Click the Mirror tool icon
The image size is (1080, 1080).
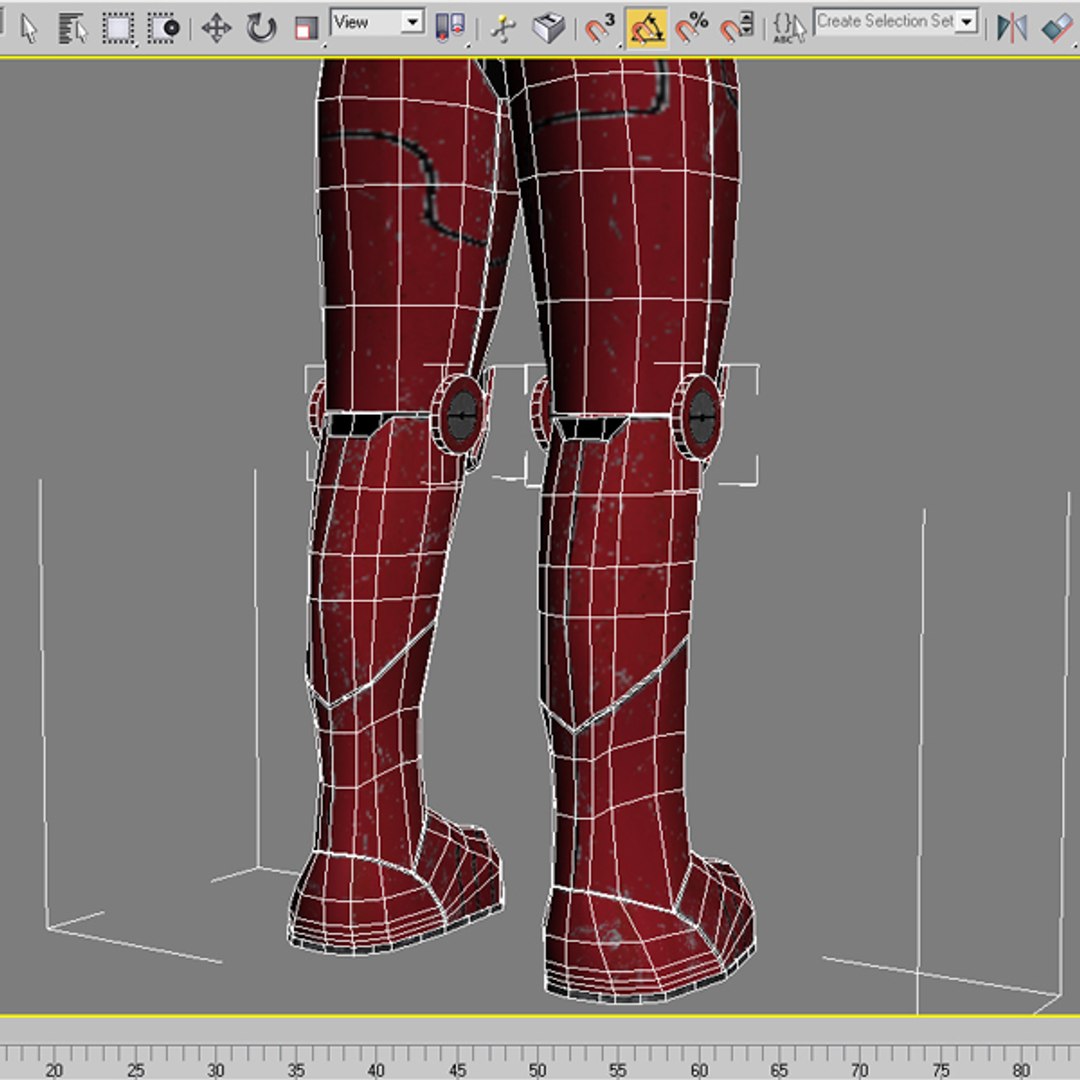1012,29
